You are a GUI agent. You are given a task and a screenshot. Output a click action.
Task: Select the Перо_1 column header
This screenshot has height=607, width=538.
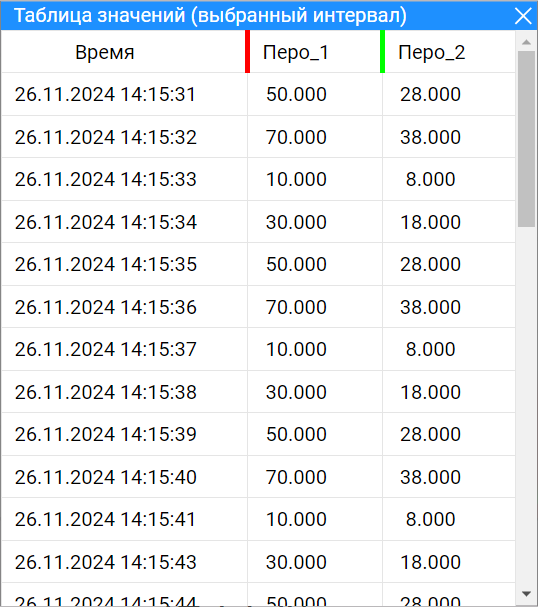pos(296,52)
